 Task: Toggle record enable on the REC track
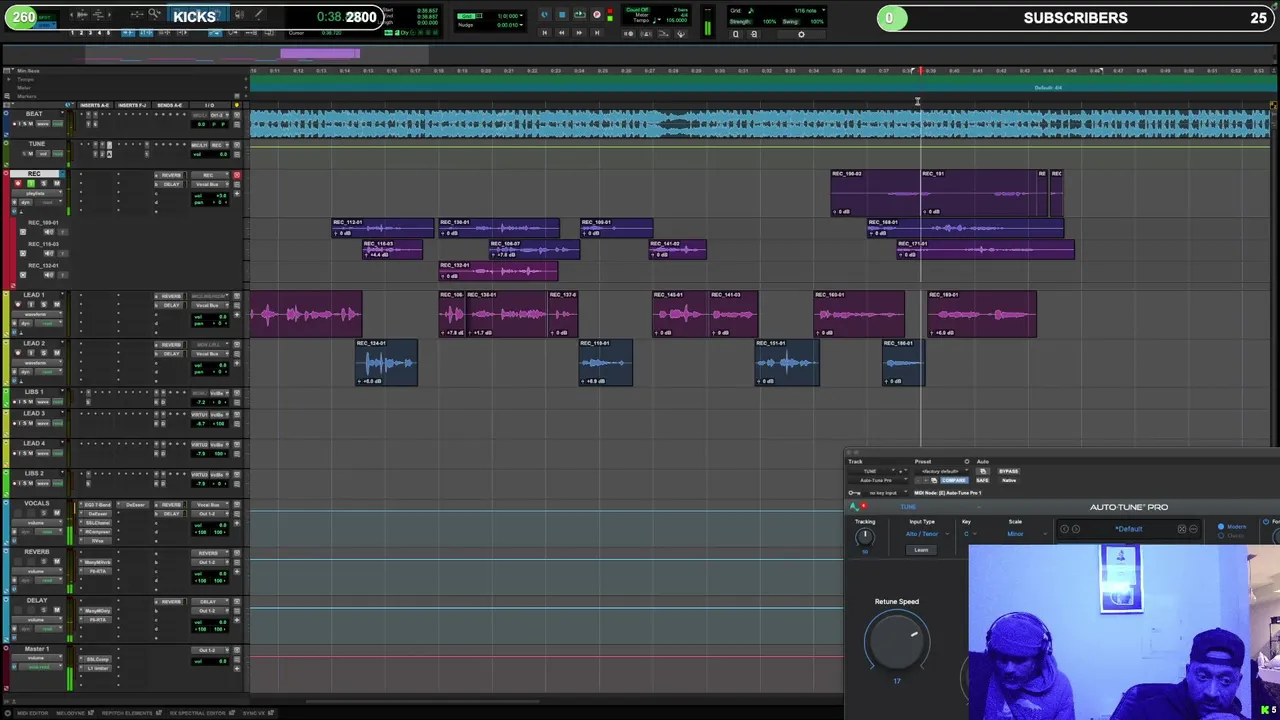(18, 183)
